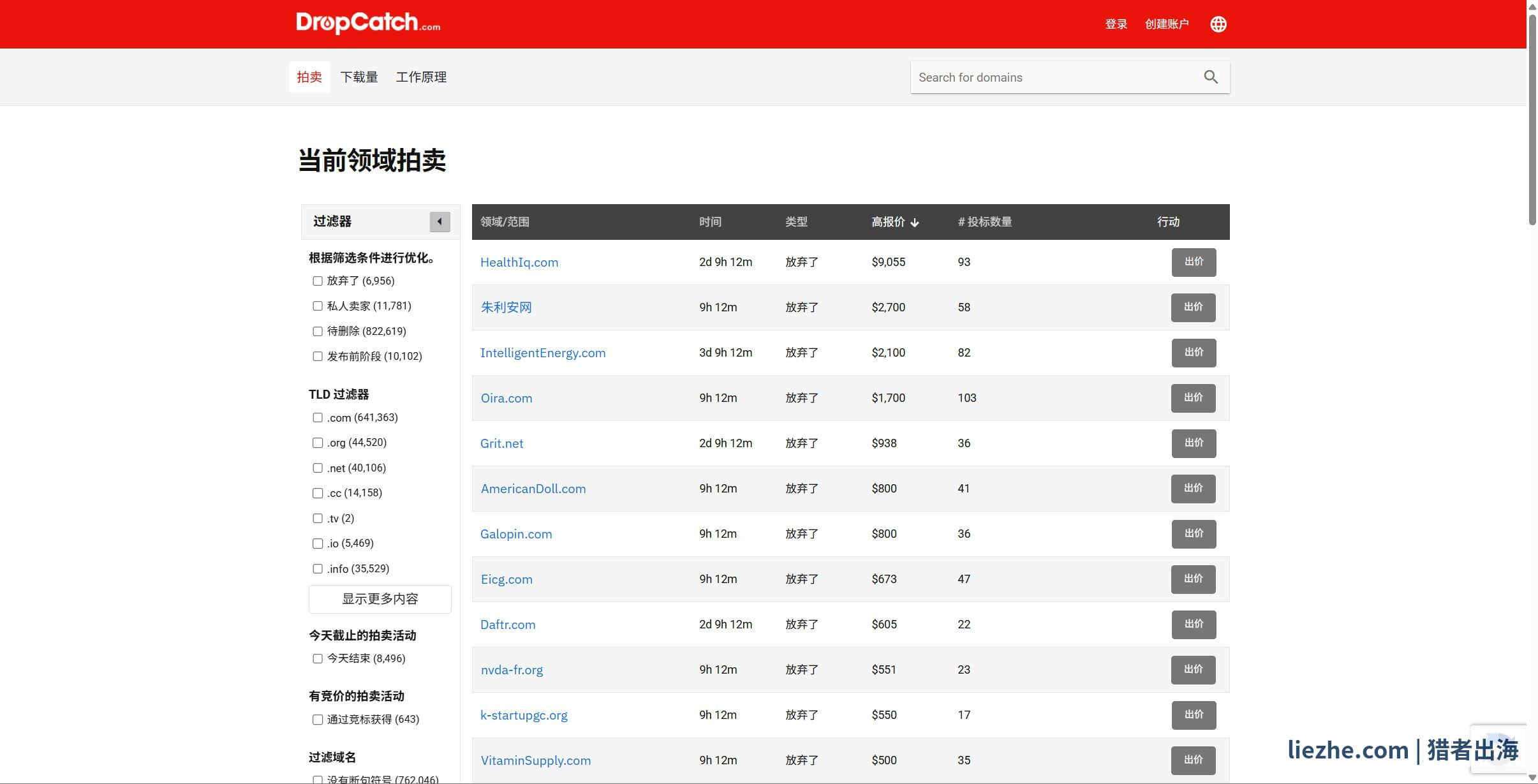Select the 拍卖 tab

click(x=309, y=77)
